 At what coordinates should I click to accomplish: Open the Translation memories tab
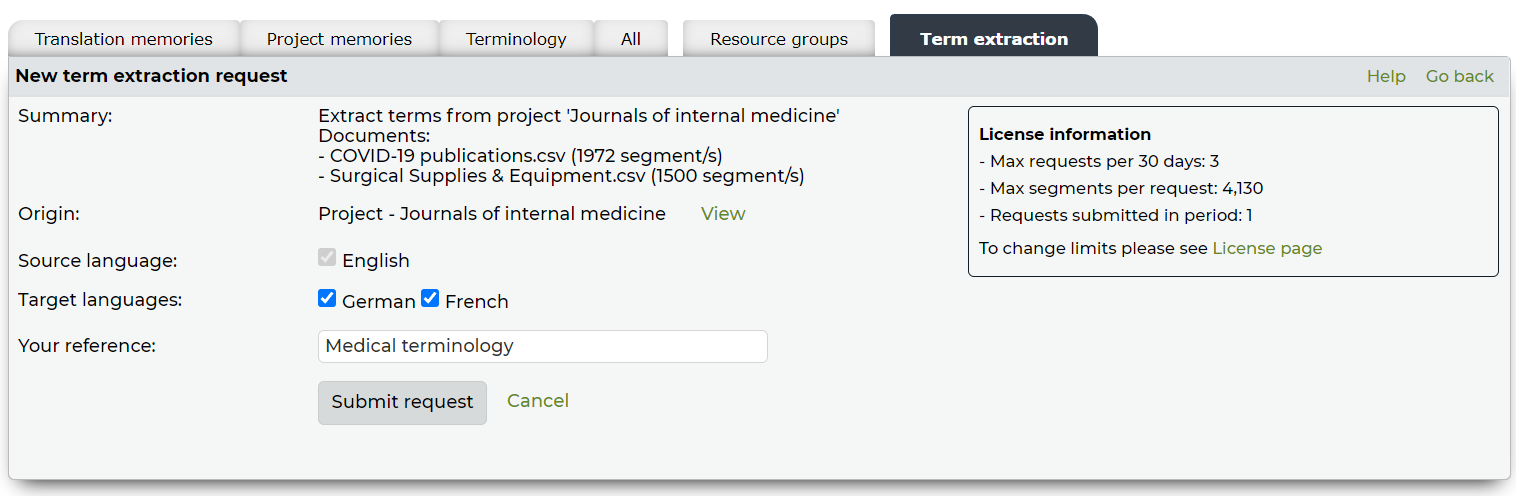tap(123, 39)
